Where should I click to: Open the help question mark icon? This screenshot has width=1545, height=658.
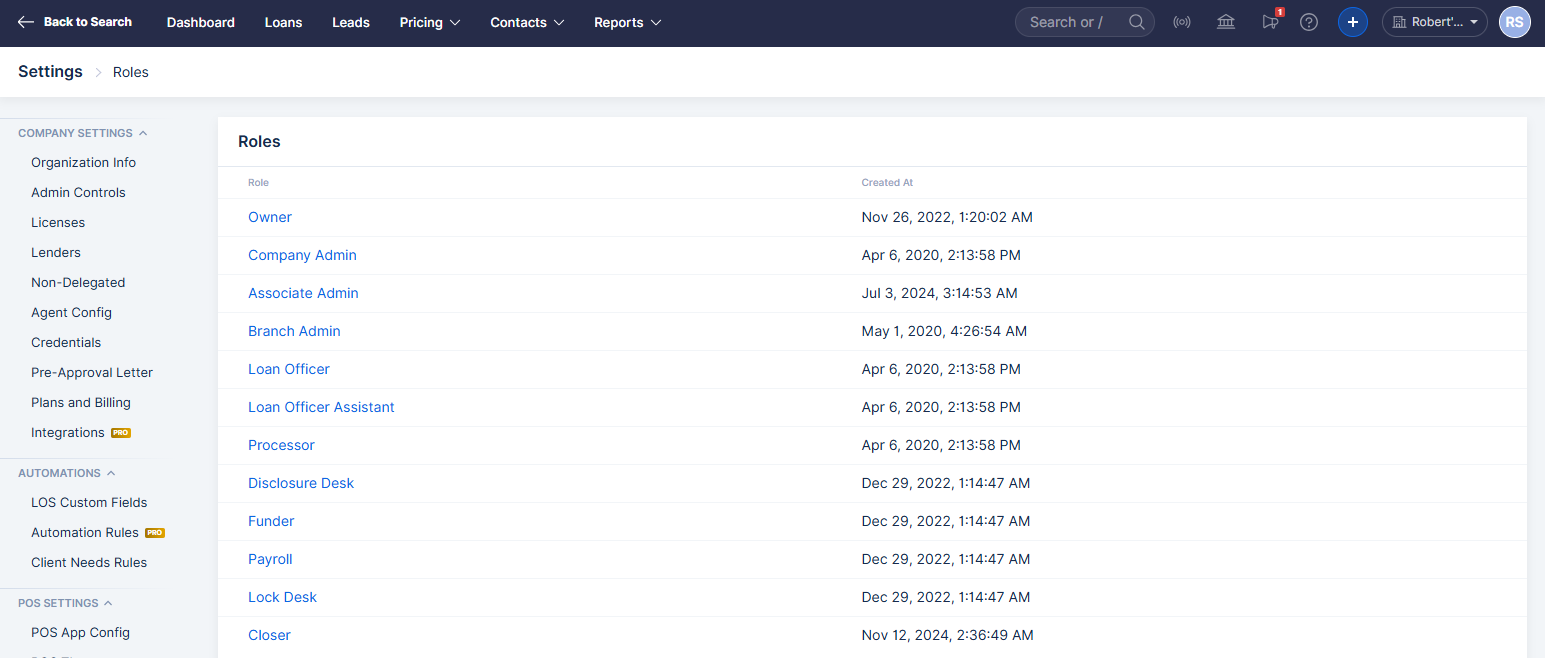coord(1309,22)
